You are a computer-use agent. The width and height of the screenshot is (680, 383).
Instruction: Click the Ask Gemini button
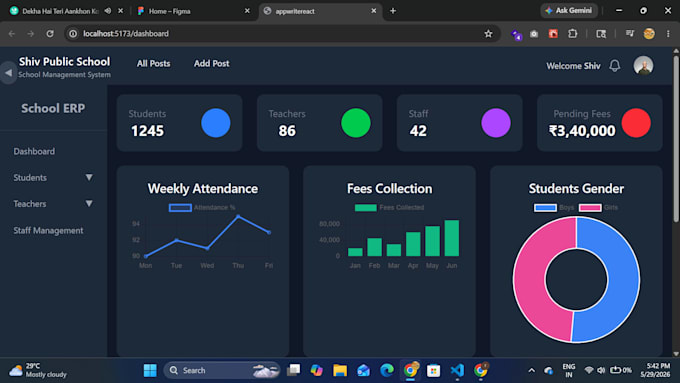[569, 10]
